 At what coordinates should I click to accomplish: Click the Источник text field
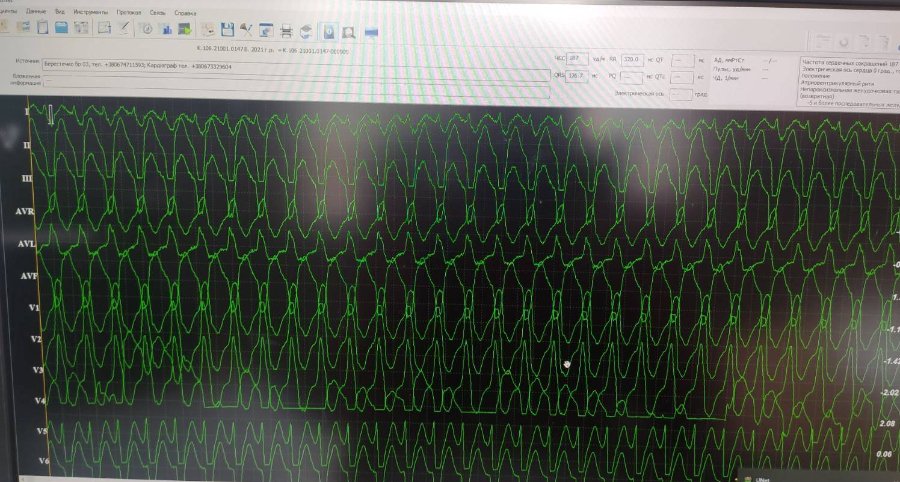[x=300, y=62]
